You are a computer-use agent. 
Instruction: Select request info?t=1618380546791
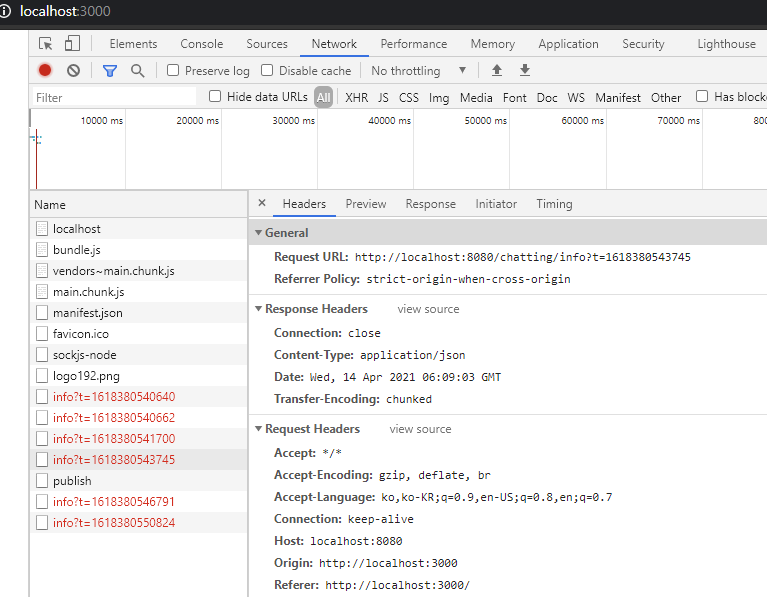[x=138, y=502]
